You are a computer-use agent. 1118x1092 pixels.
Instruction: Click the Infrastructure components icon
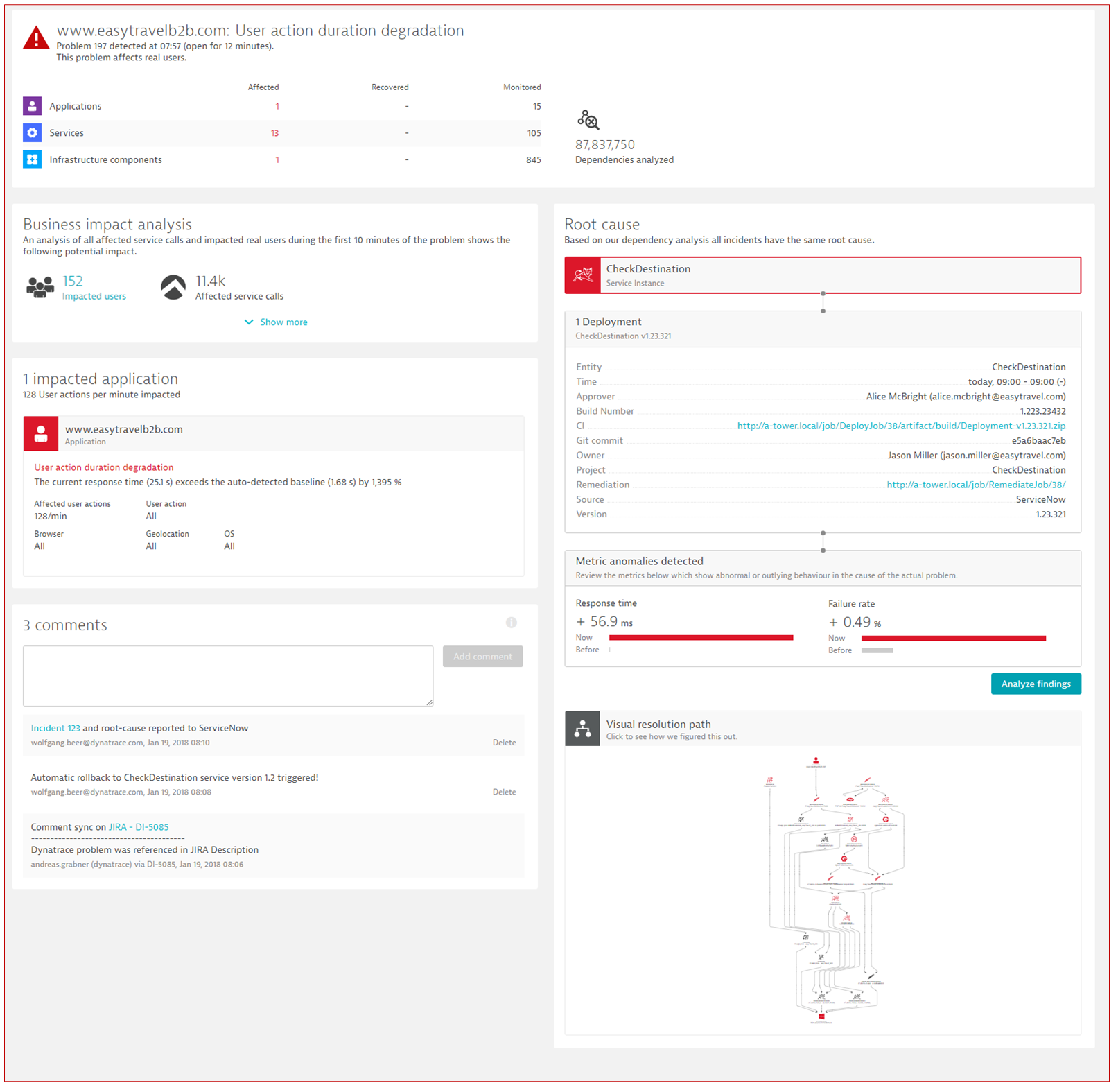(x=32, y=159)
